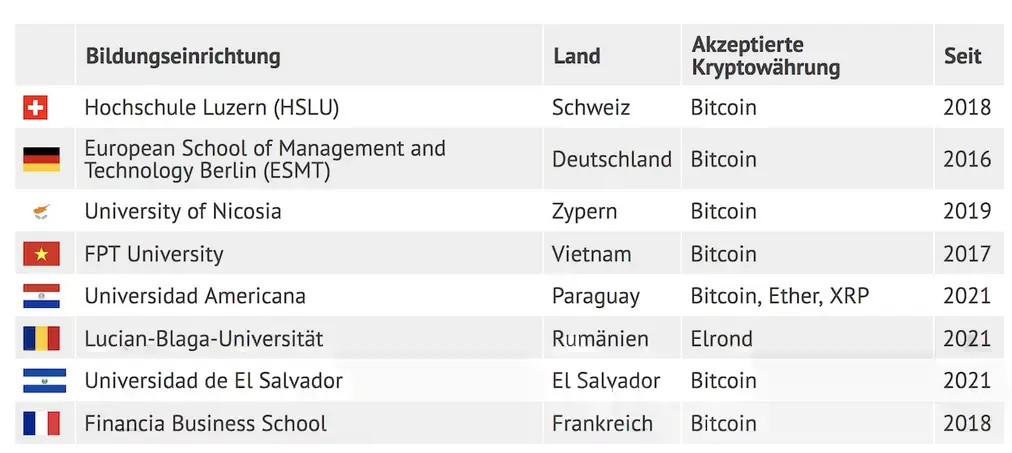
Task: Click the Cyprus flag icon
Action: (41, 212)
